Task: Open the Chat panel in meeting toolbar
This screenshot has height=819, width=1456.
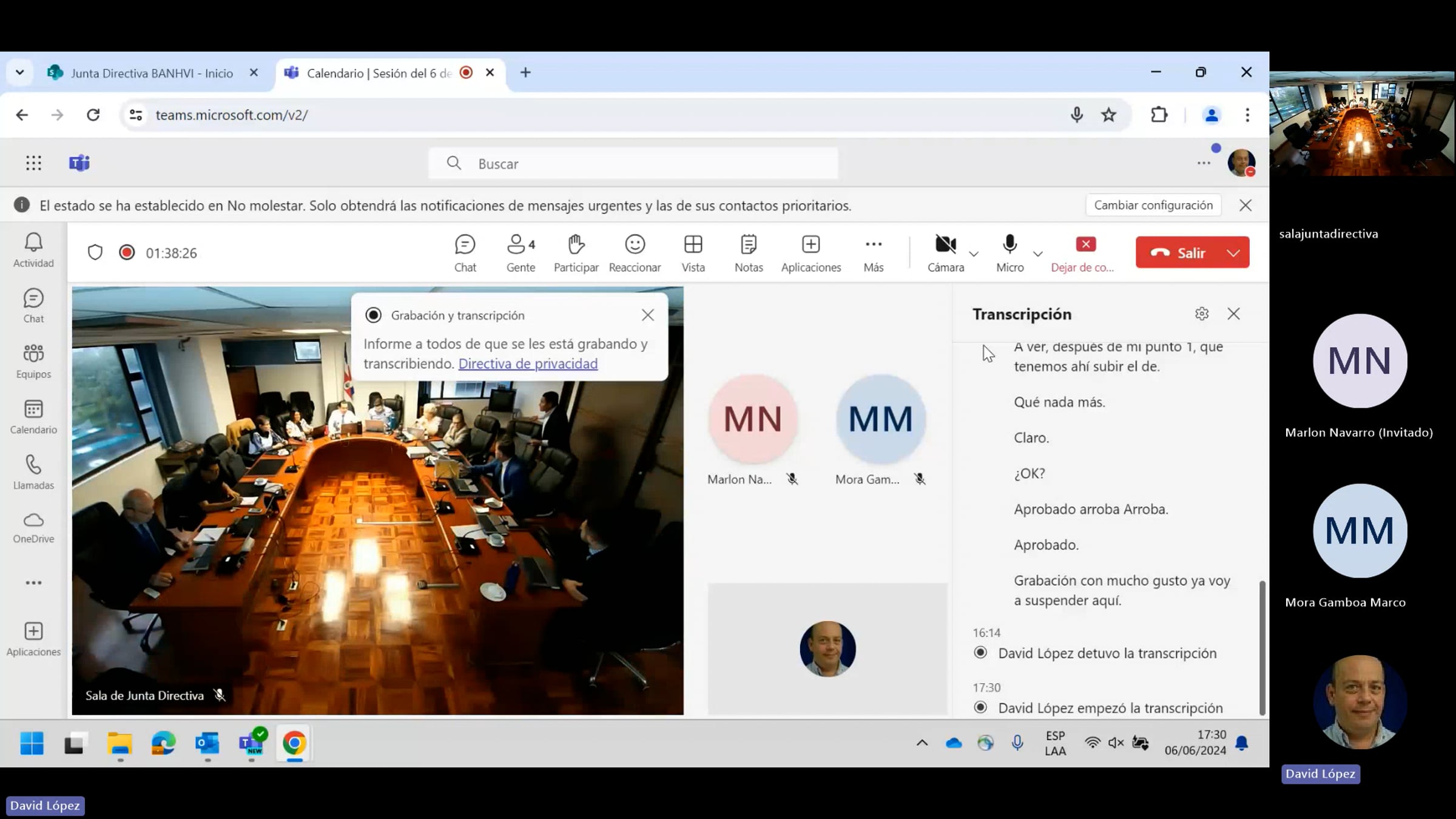Action: click(x=465, y=253)
